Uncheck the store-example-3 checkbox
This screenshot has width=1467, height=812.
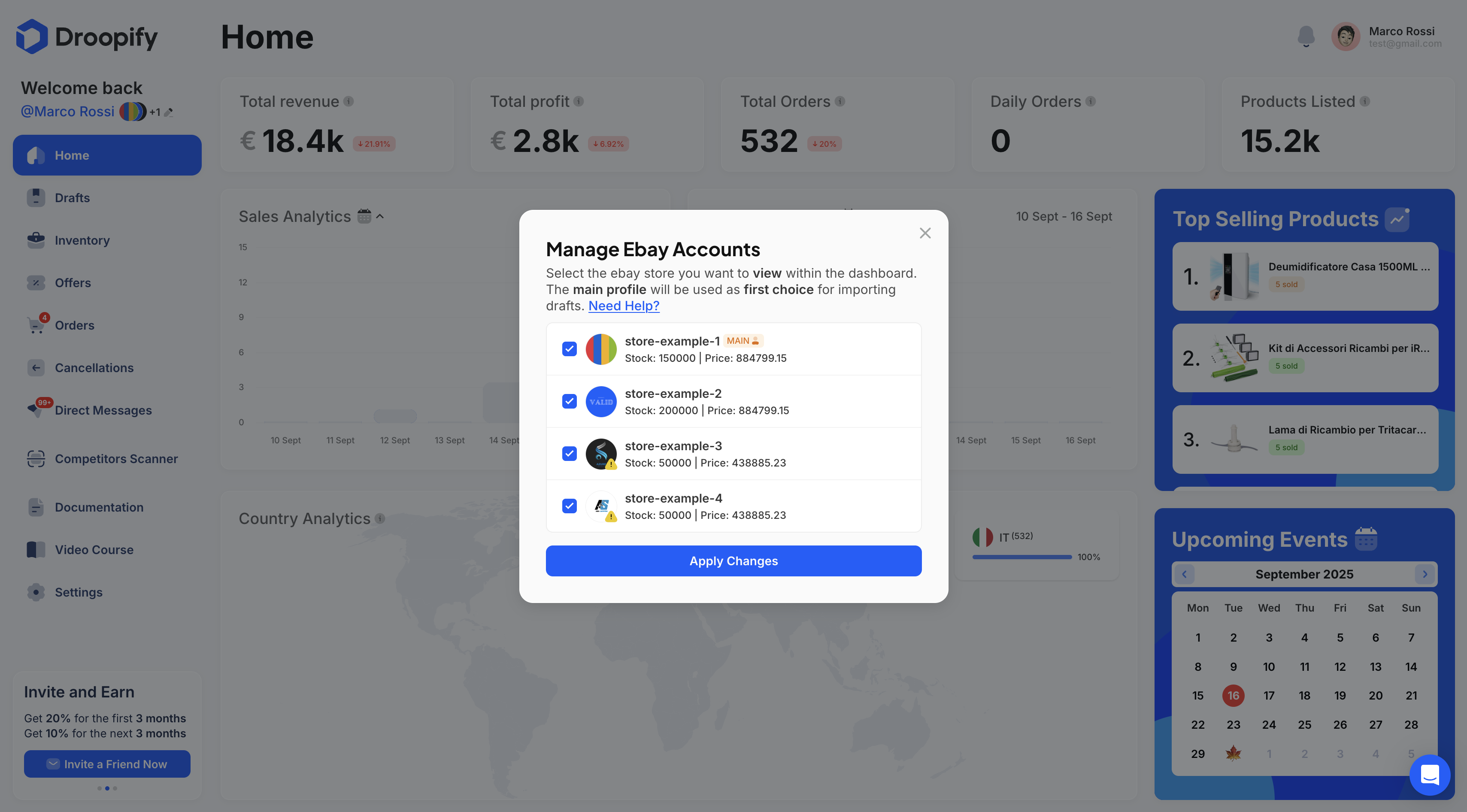570,454
